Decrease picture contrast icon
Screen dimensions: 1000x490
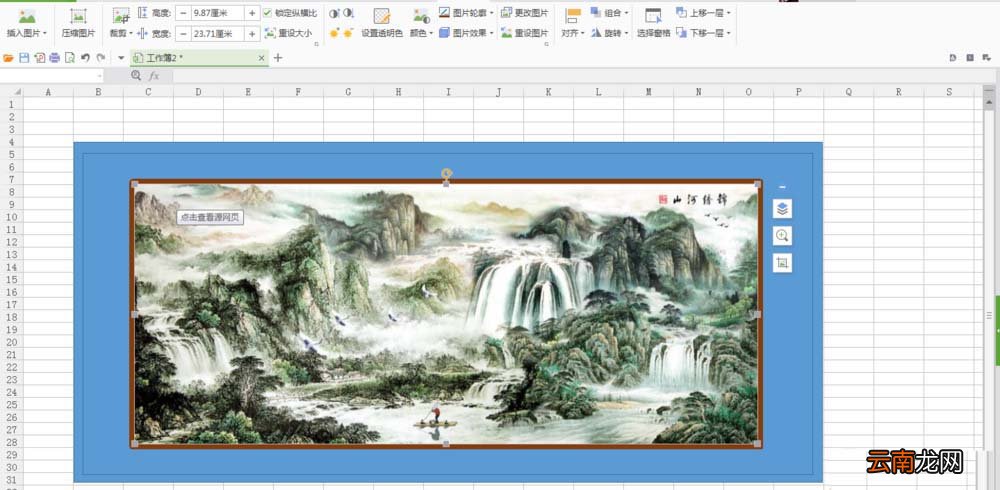point(348,13)
